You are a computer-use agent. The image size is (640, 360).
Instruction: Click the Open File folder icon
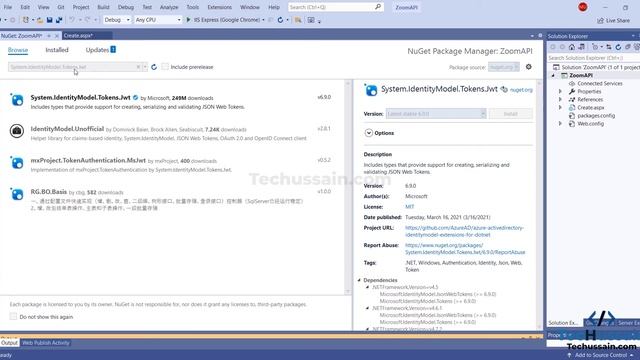40,20
